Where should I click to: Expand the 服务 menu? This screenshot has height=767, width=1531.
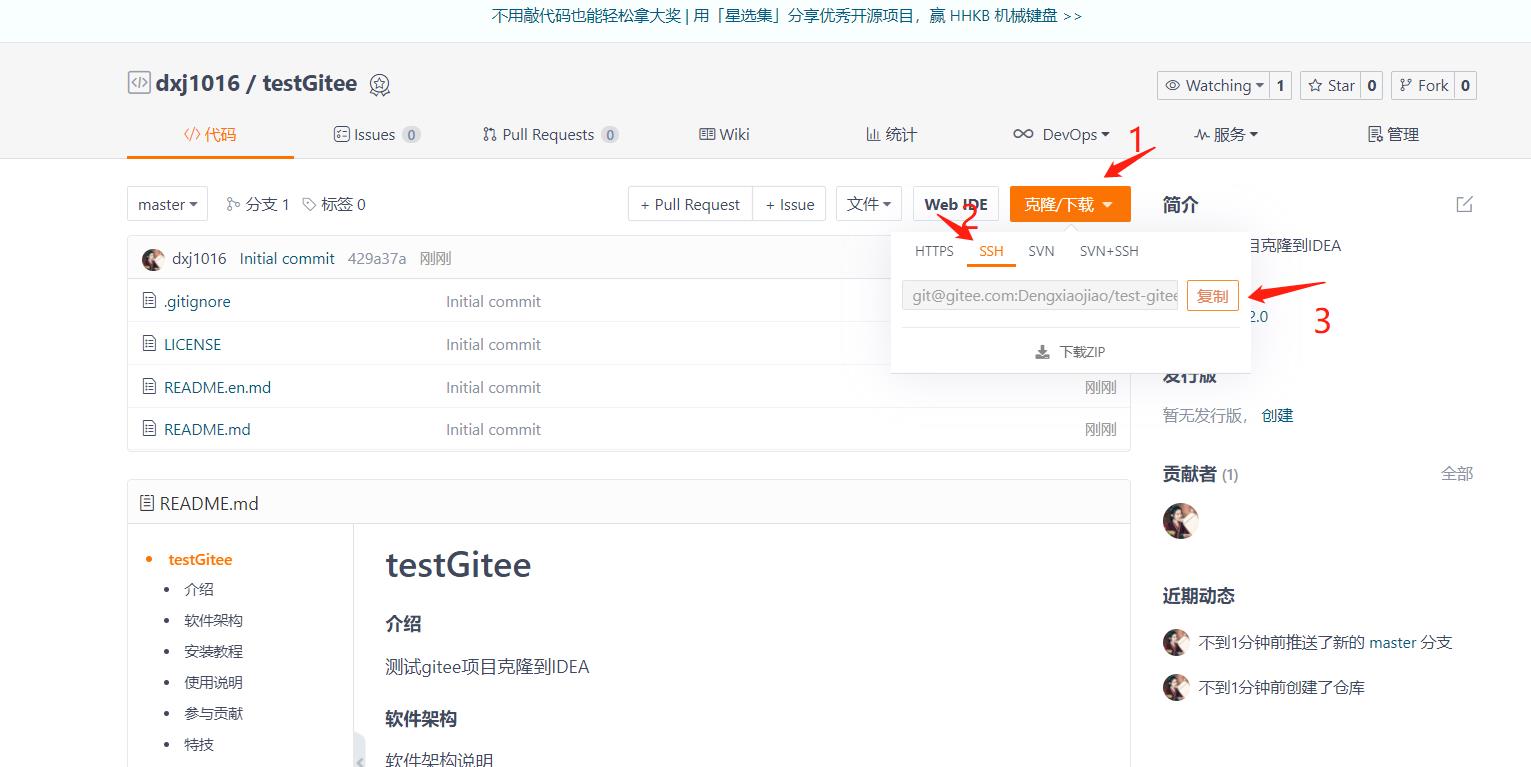[x=1226, y=134]
